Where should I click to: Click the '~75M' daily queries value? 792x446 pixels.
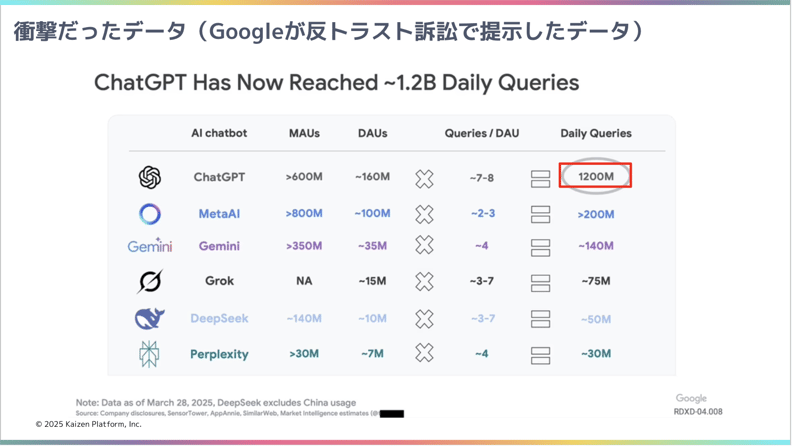[596, 281]
